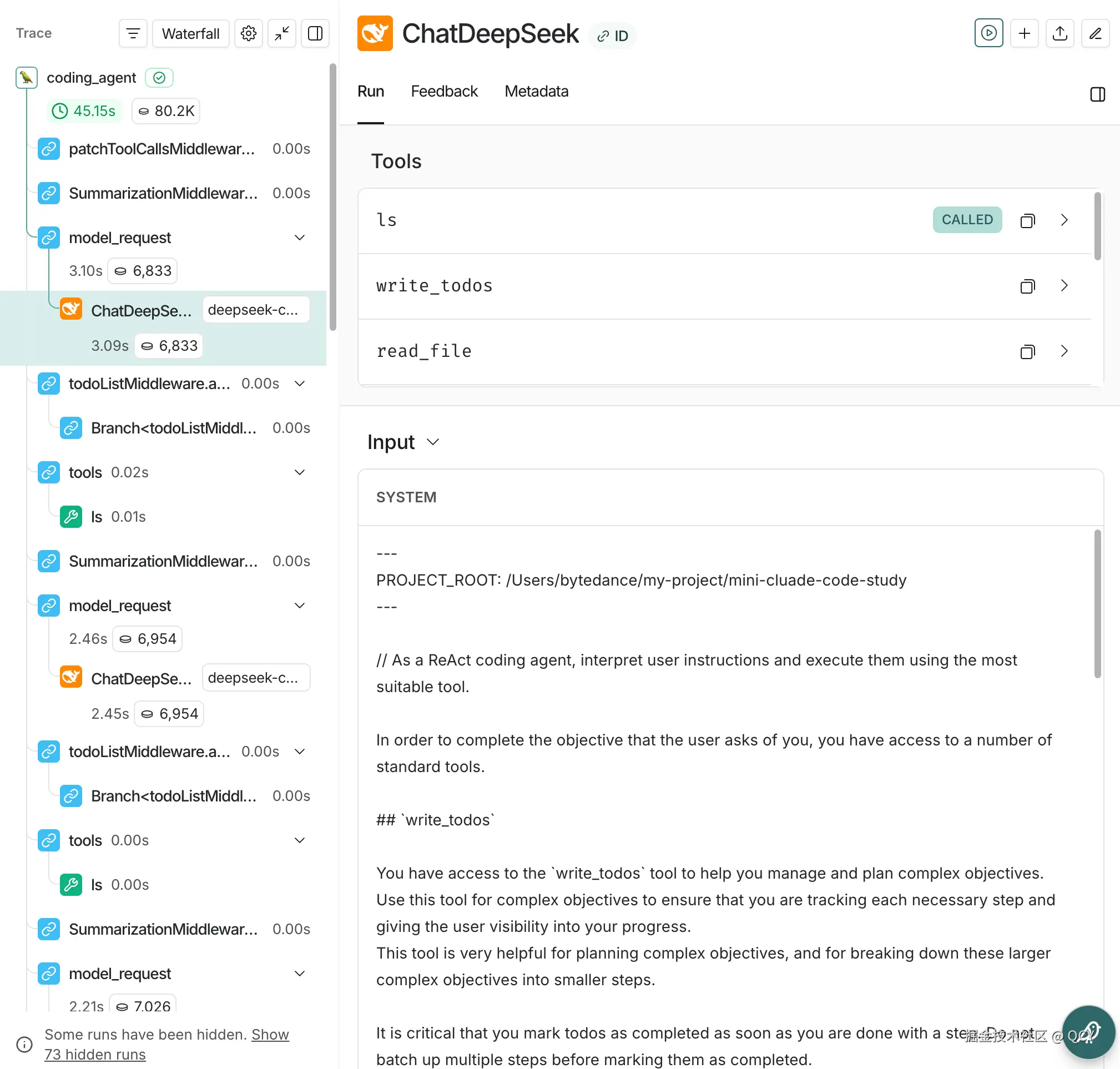Image resolution: width=1120 pixels, height=1069 pixels.
Task: Collapse the Input section
Action: pyautogui.click(x=432, y=442)
